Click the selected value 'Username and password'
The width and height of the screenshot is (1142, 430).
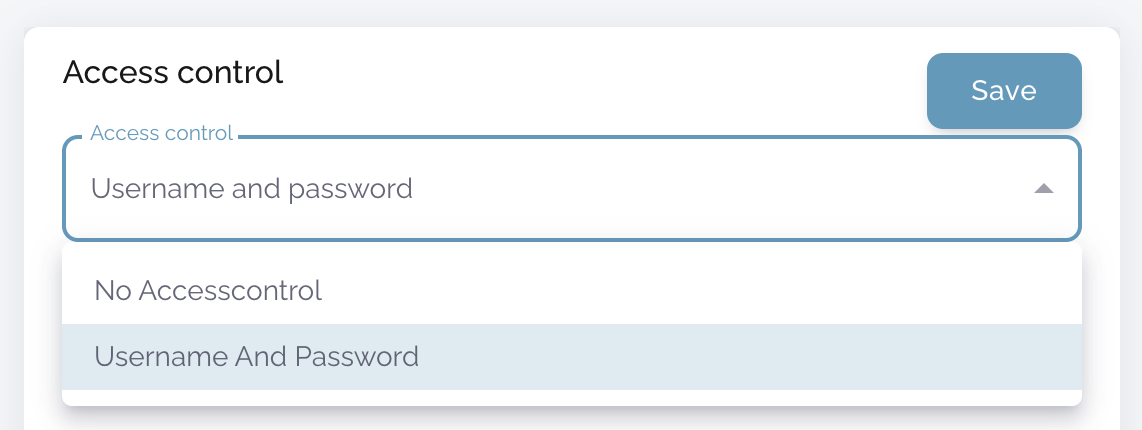(x=252, y=188)
